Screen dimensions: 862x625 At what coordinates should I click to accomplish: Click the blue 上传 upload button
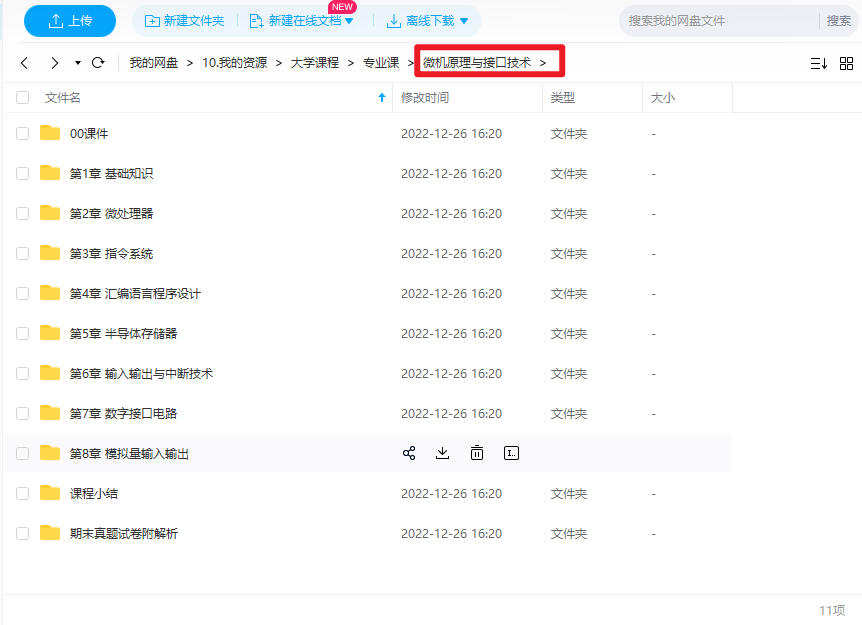[x=70, y=21]
